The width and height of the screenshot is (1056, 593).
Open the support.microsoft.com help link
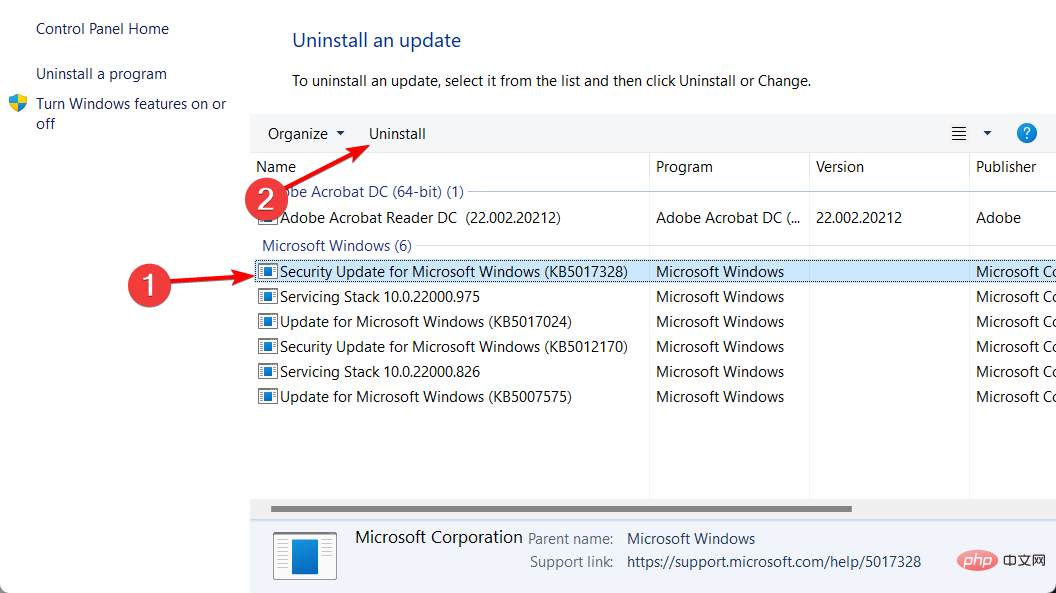774,562
